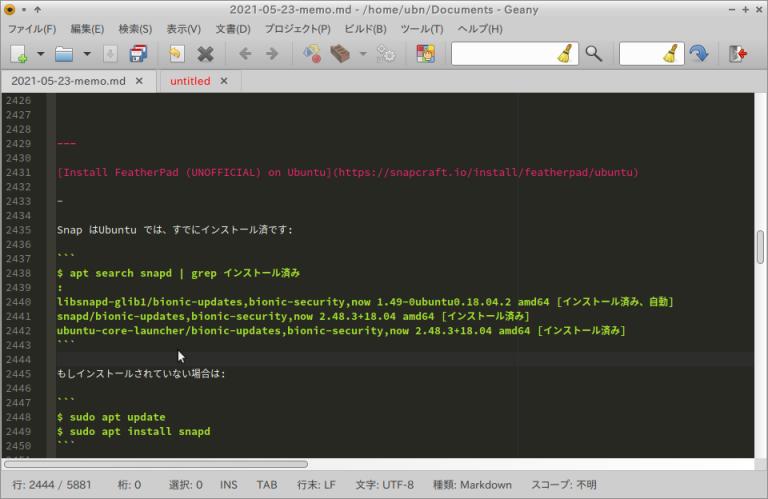
Task: Click the '---' separator on line 2429
Action: click(x=67, y=143)
